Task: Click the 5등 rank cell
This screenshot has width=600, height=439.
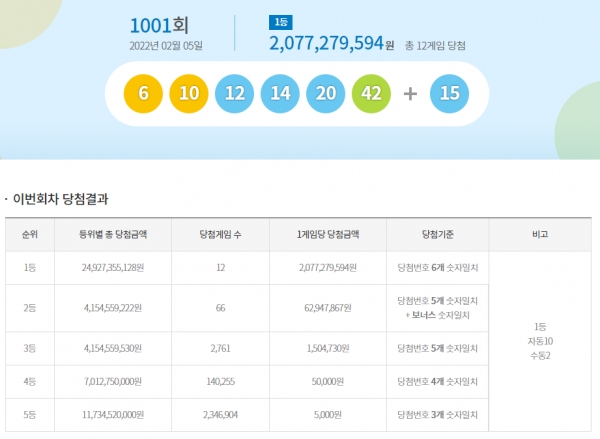Action: pyautogui.click(x=30, y=415)
